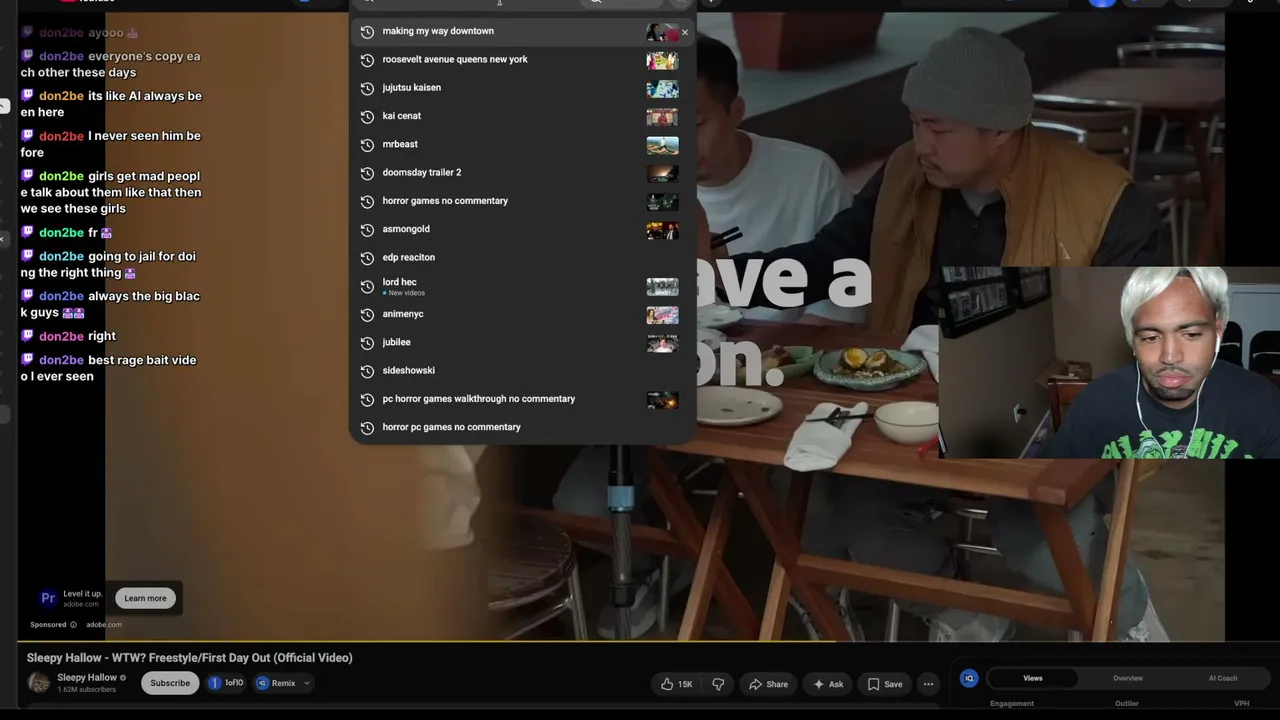Screen dimensions: 1280x720
Task: Open thumbnail next to "jujutsu kaisen"
Action: [x=662, y=89]
